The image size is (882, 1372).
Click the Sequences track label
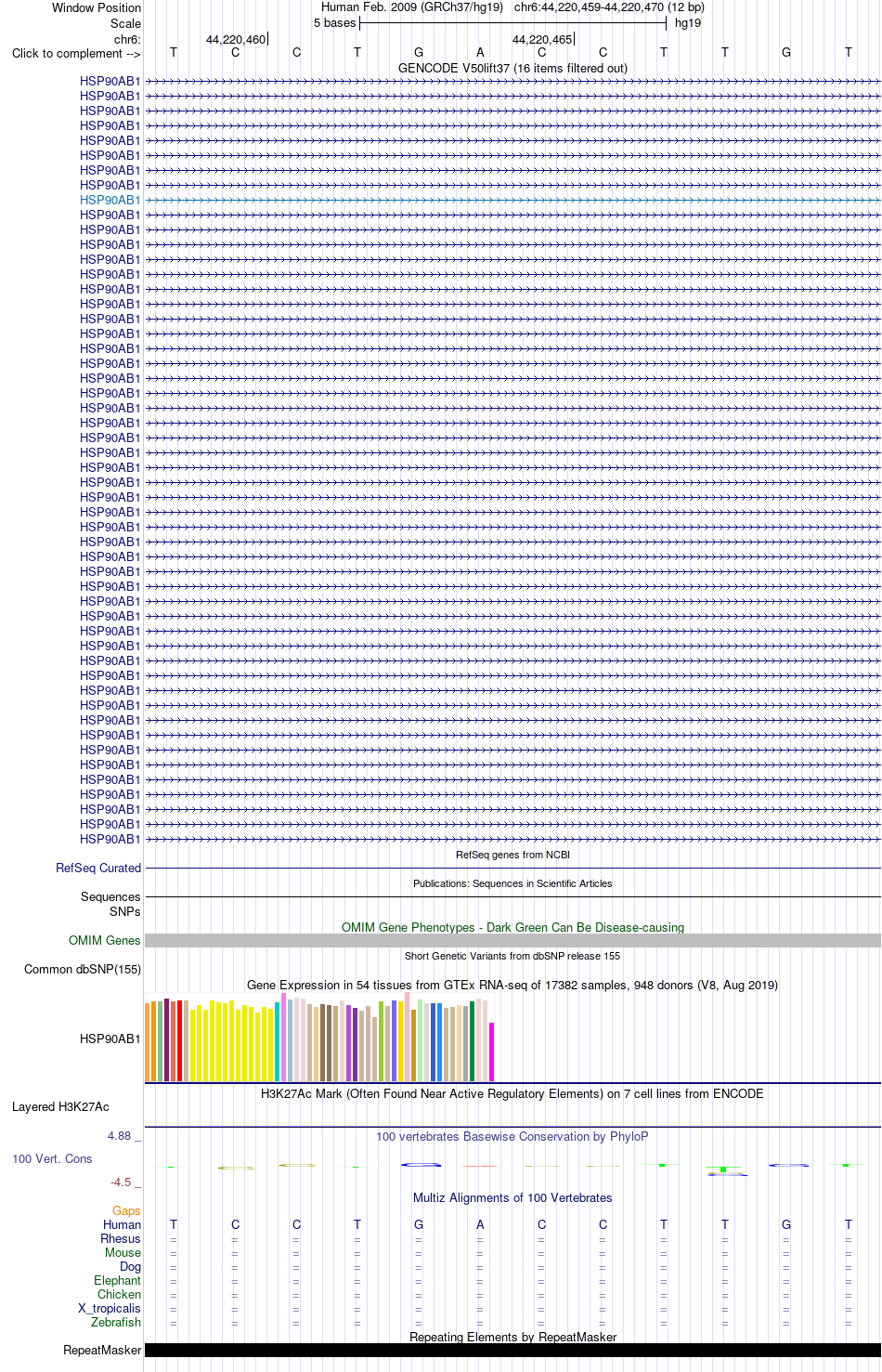pyautogui.click(x=110, y=896)
